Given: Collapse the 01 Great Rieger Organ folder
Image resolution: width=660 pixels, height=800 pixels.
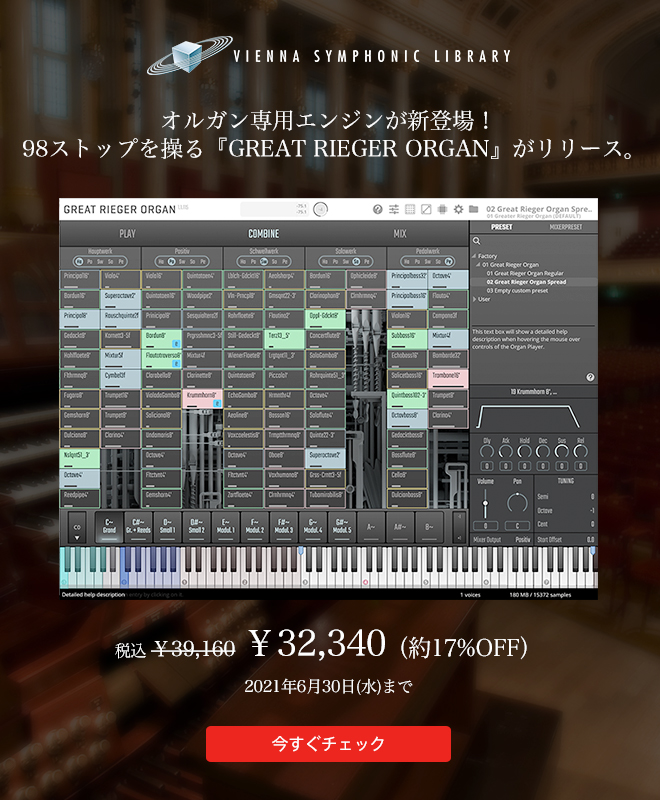Looking at the screenshot, I should 478,265.
